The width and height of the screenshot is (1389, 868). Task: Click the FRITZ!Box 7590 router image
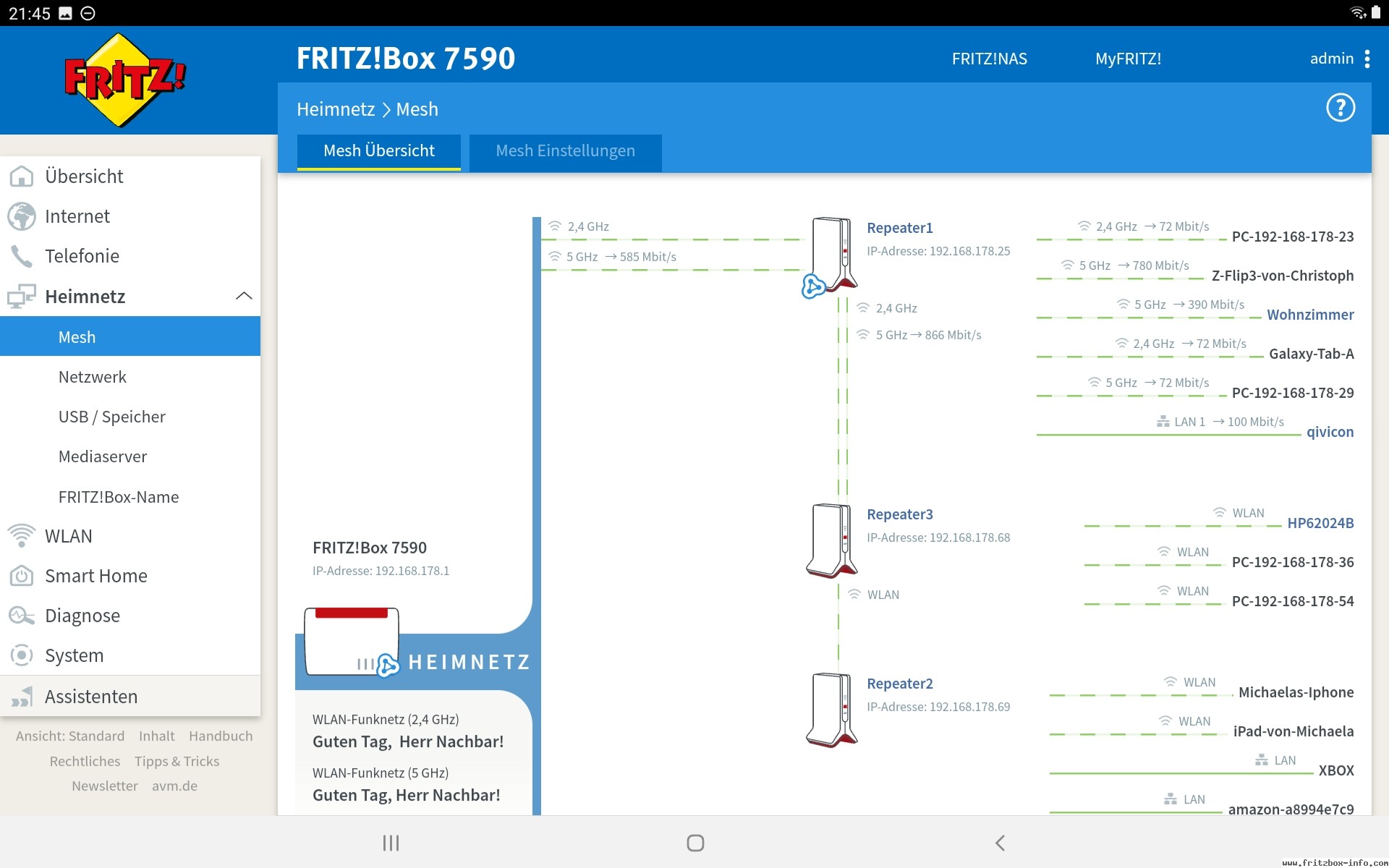tap(352, 641)
